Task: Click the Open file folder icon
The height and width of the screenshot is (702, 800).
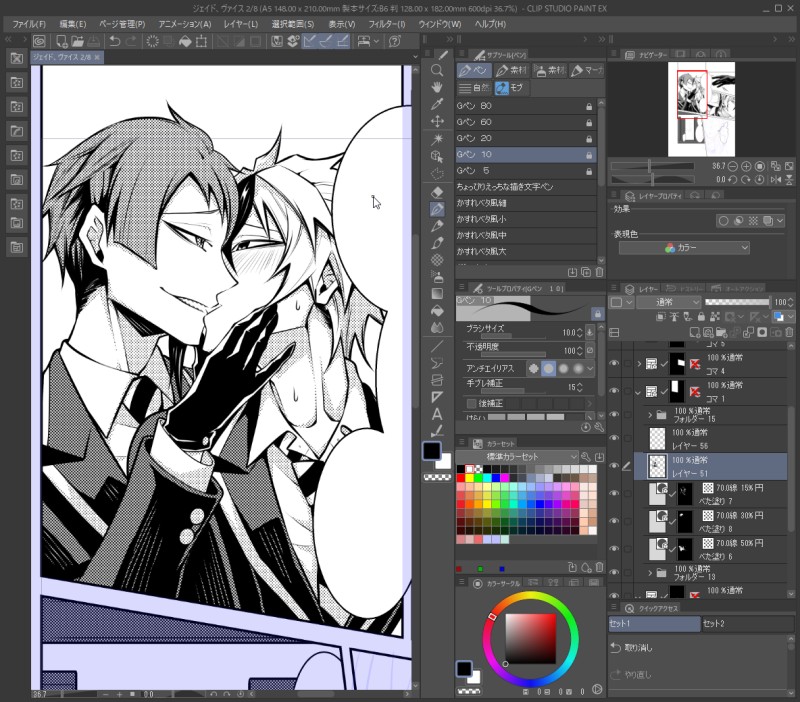Action: [78, 41]
